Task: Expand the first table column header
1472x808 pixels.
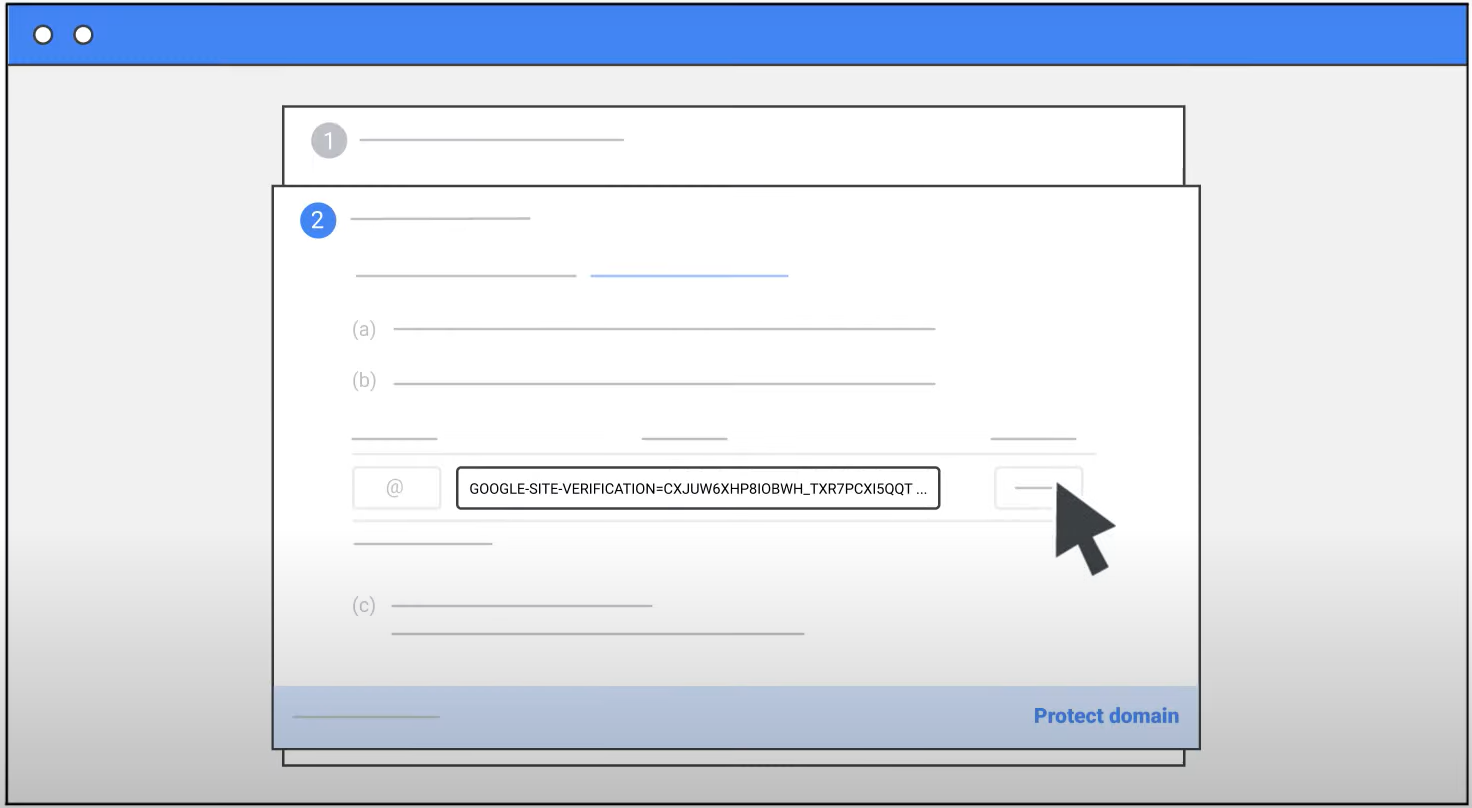Action: [x=394, y=437]
